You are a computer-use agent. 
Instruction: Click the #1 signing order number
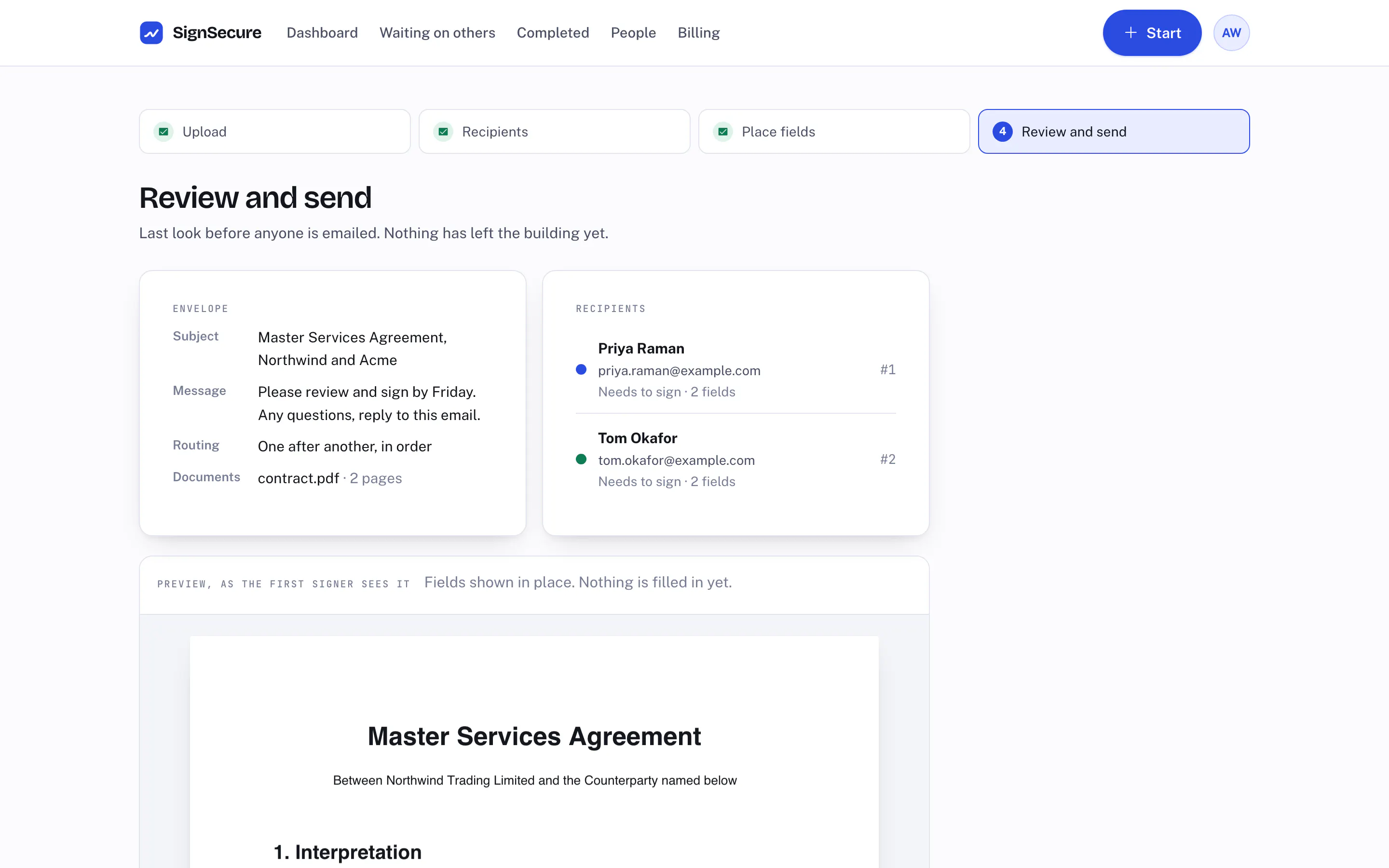pyautogui.click(x=887, y=369)
